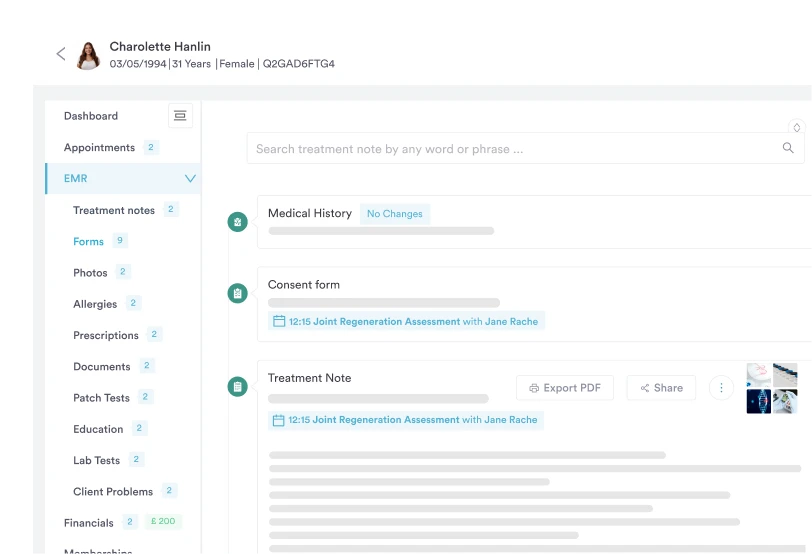Viewport: 812px width, 554px height.
Task: Open the Dashboard menu item
Action: (91, 116)
